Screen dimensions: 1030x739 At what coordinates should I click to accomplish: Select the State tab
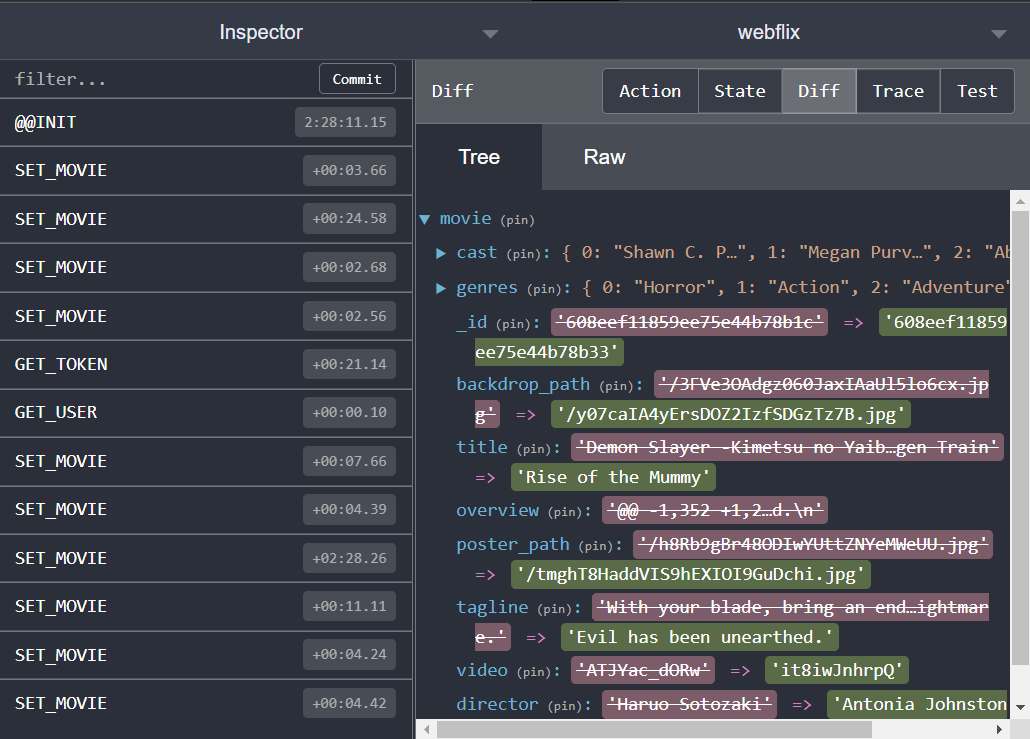[740, 91]
